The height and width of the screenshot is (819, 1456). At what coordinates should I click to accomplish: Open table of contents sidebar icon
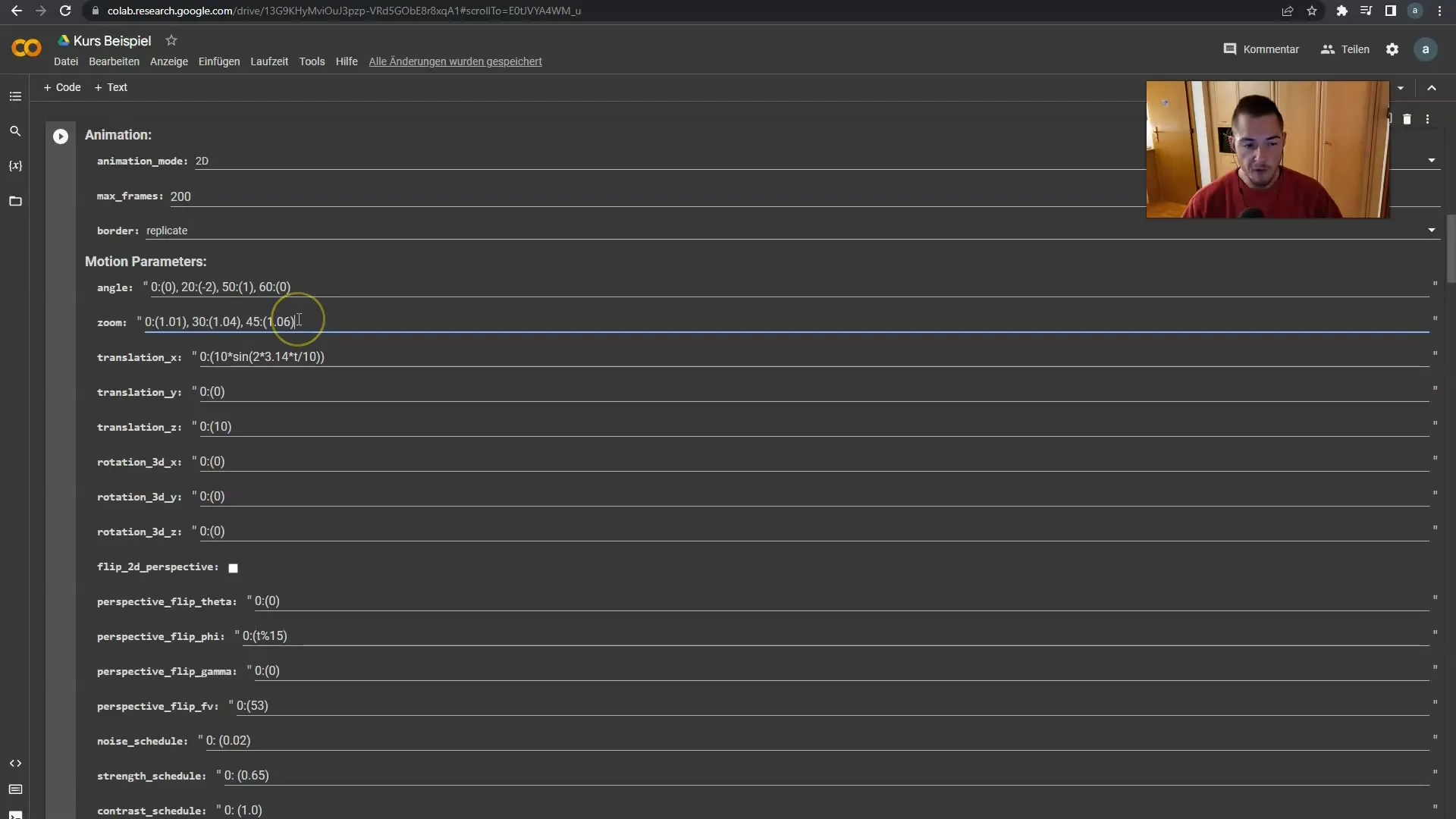tap(15, 96)
